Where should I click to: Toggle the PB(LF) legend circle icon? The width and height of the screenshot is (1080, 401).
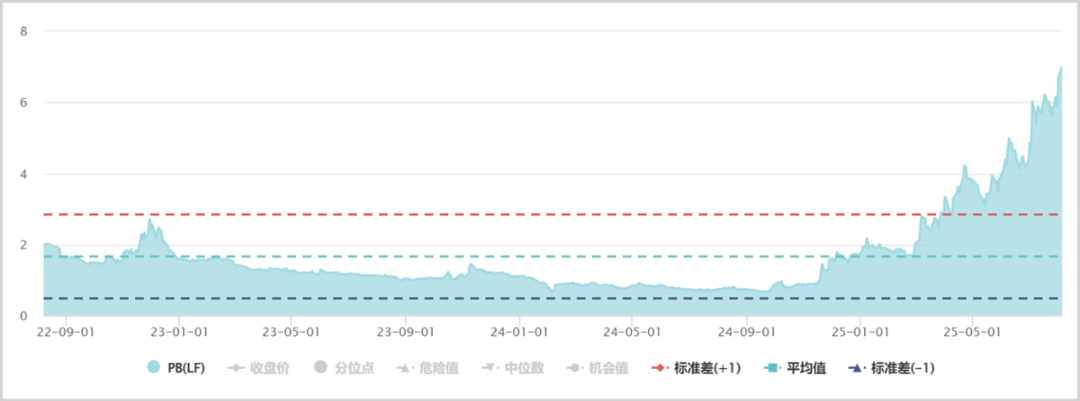[154, 368]
